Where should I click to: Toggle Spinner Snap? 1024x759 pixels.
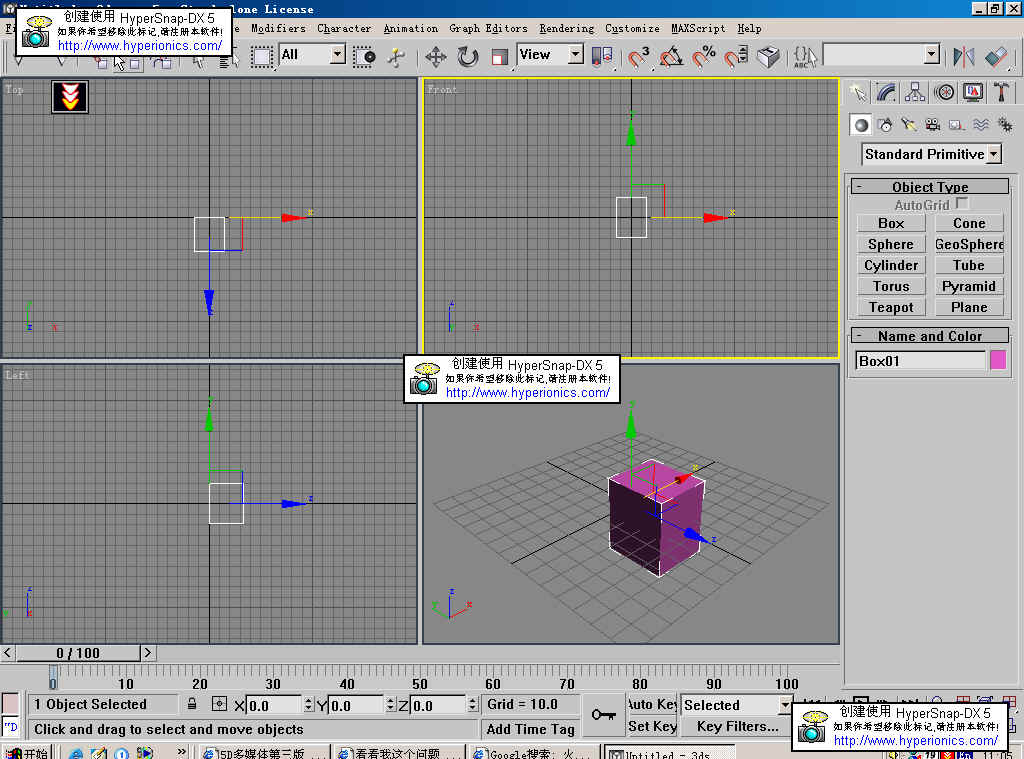pyautogui.click(x=737, y=57)
